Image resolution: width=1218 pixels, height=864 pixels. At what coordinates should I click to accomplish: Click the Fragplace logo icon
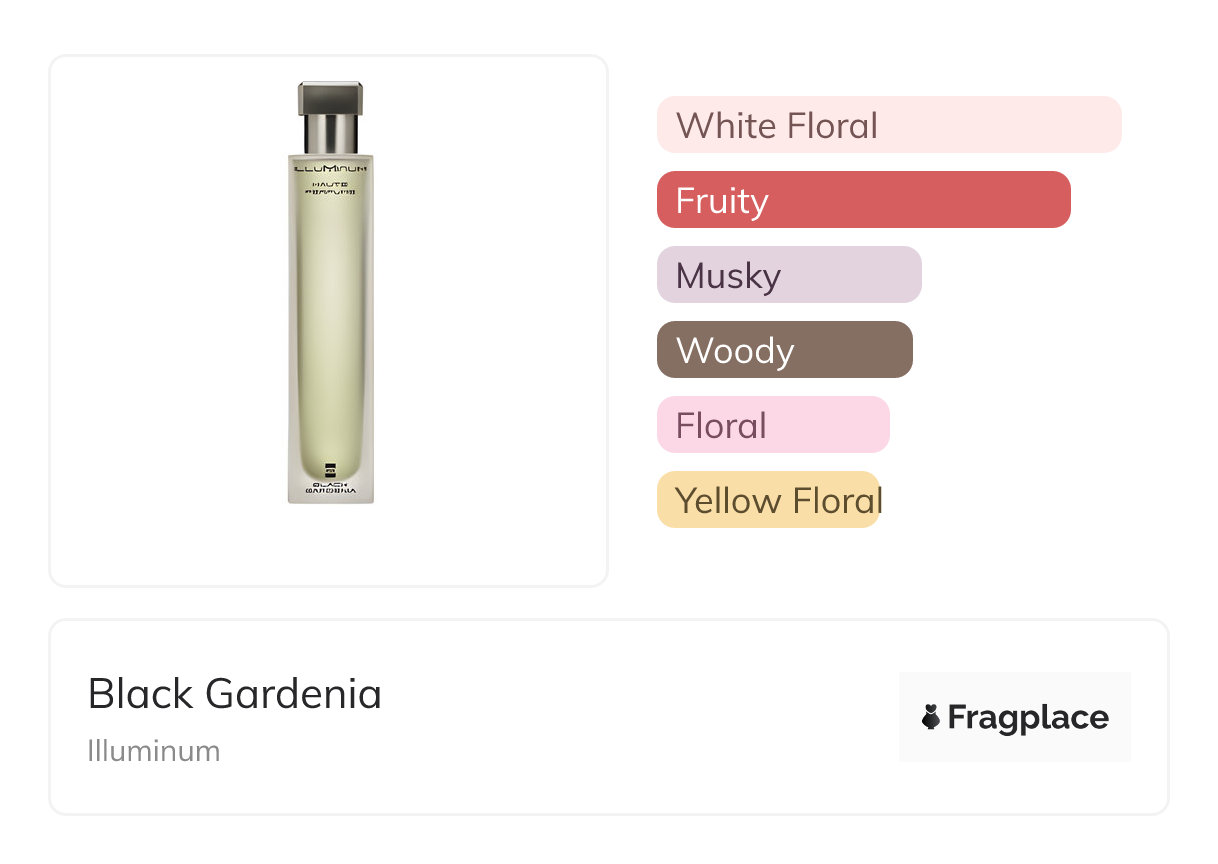[931, 717]
